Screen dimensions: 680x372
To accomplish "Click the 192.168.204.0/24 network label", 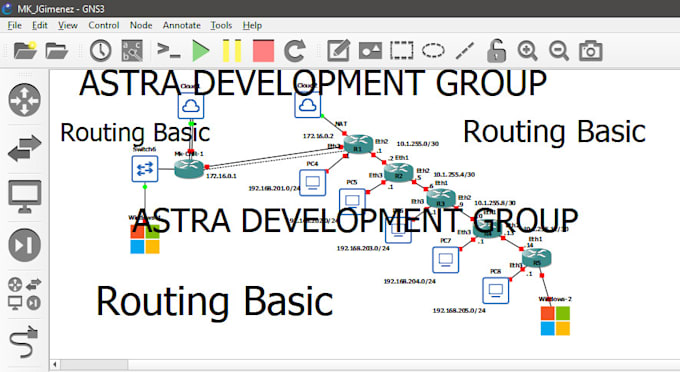I will (x=409, y=281).
